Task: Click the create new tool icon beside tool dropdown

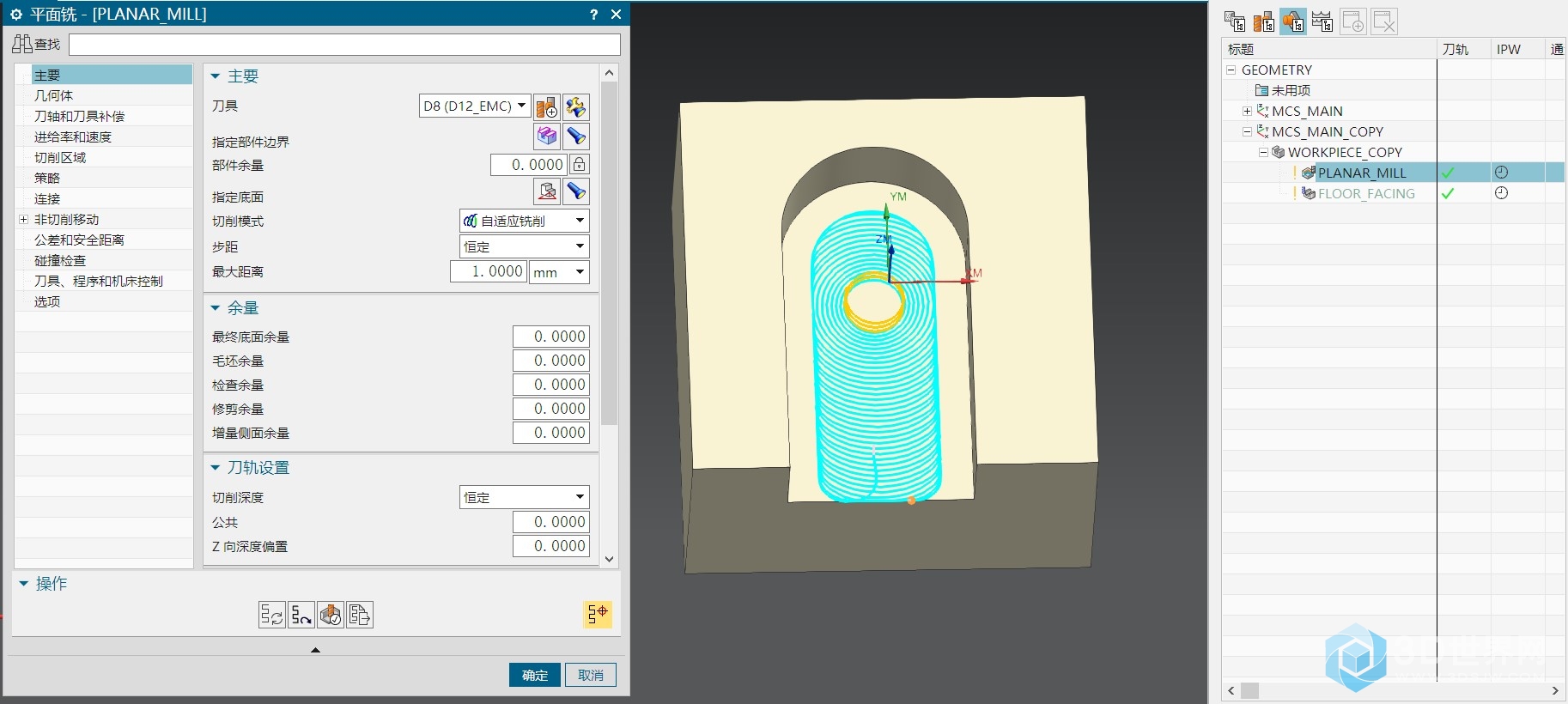Action: coord(547,106)
